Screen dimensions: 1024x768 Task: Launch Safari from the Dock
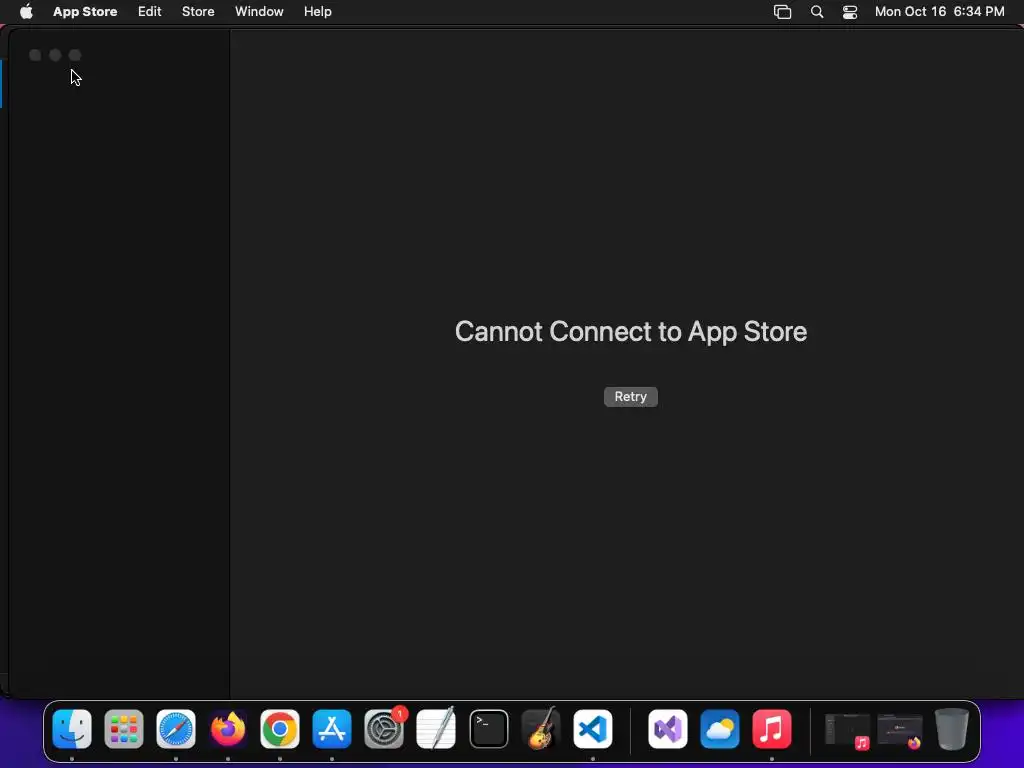click(x=176, y=729)
